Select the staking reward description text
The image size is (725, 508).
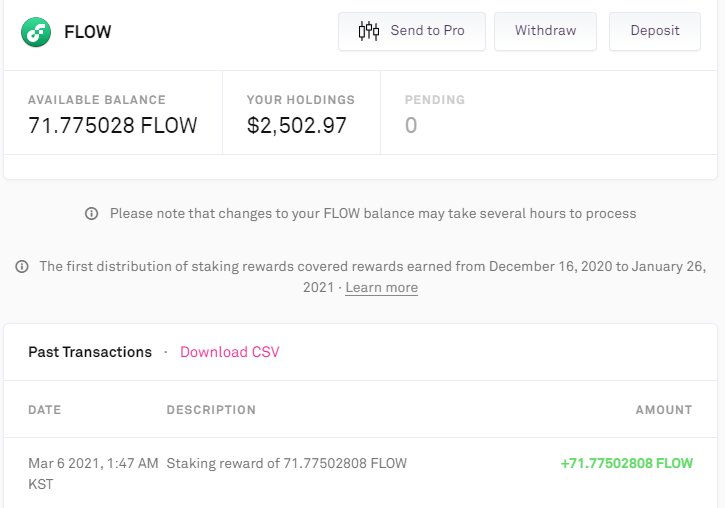pyautogui.click(x=286, y=464)
